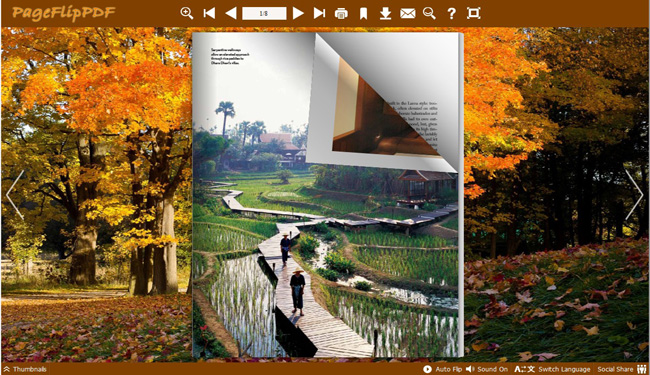
Task: Open the bookmark panel icon
Action: click(x=364, y=14)
